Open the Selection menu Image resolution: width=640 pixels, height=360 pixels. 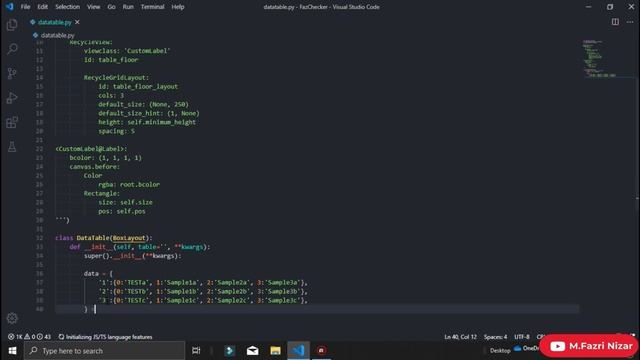[x=67, y=7]
